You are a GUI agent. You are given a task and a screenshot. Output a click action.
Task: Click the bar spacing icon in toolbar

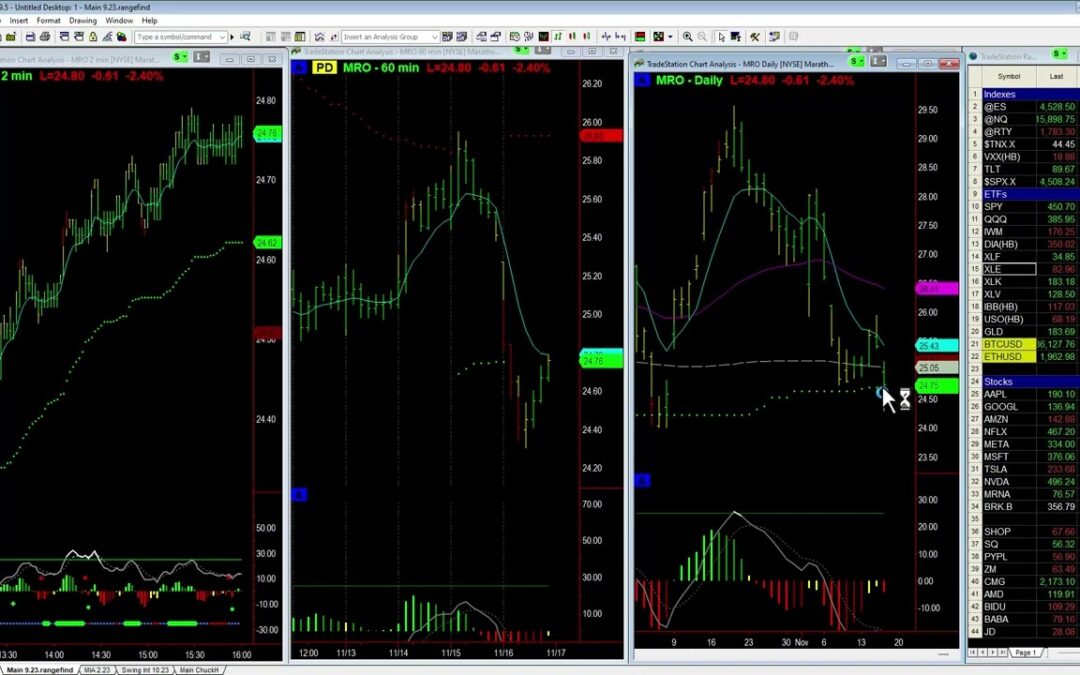[x=606, y=37]
